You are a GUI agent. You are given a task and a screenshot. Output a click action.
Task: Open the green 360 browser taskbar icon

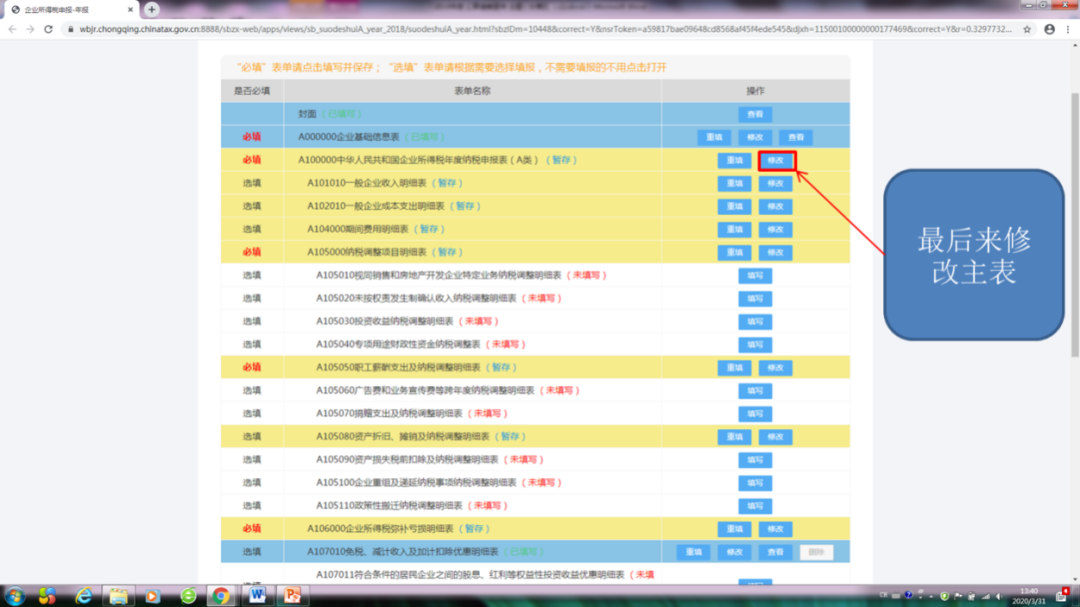click(x=188, y=596)
